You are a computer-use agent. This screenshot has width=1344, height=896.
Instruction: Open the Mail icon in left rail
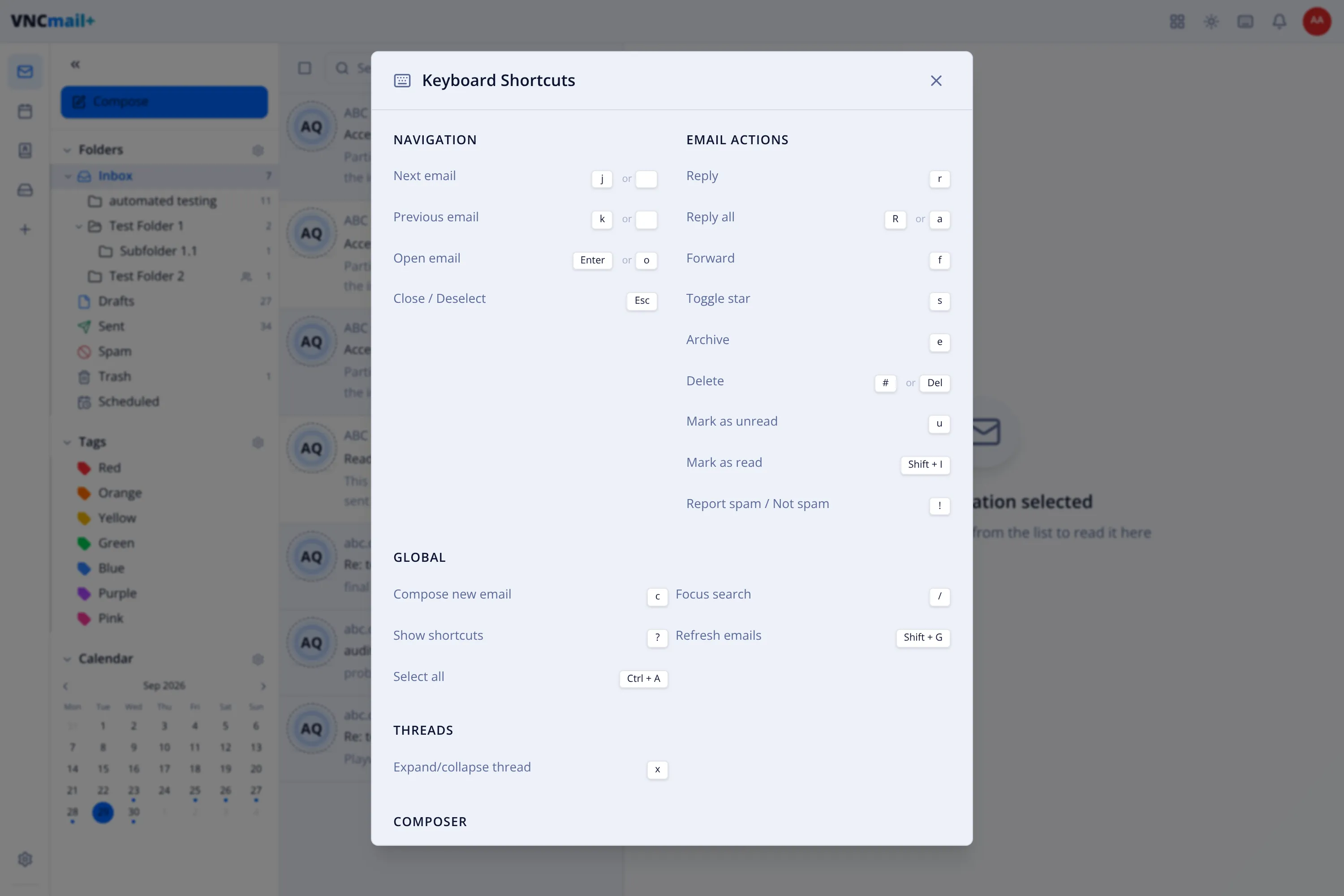click(x=25, y=71)
